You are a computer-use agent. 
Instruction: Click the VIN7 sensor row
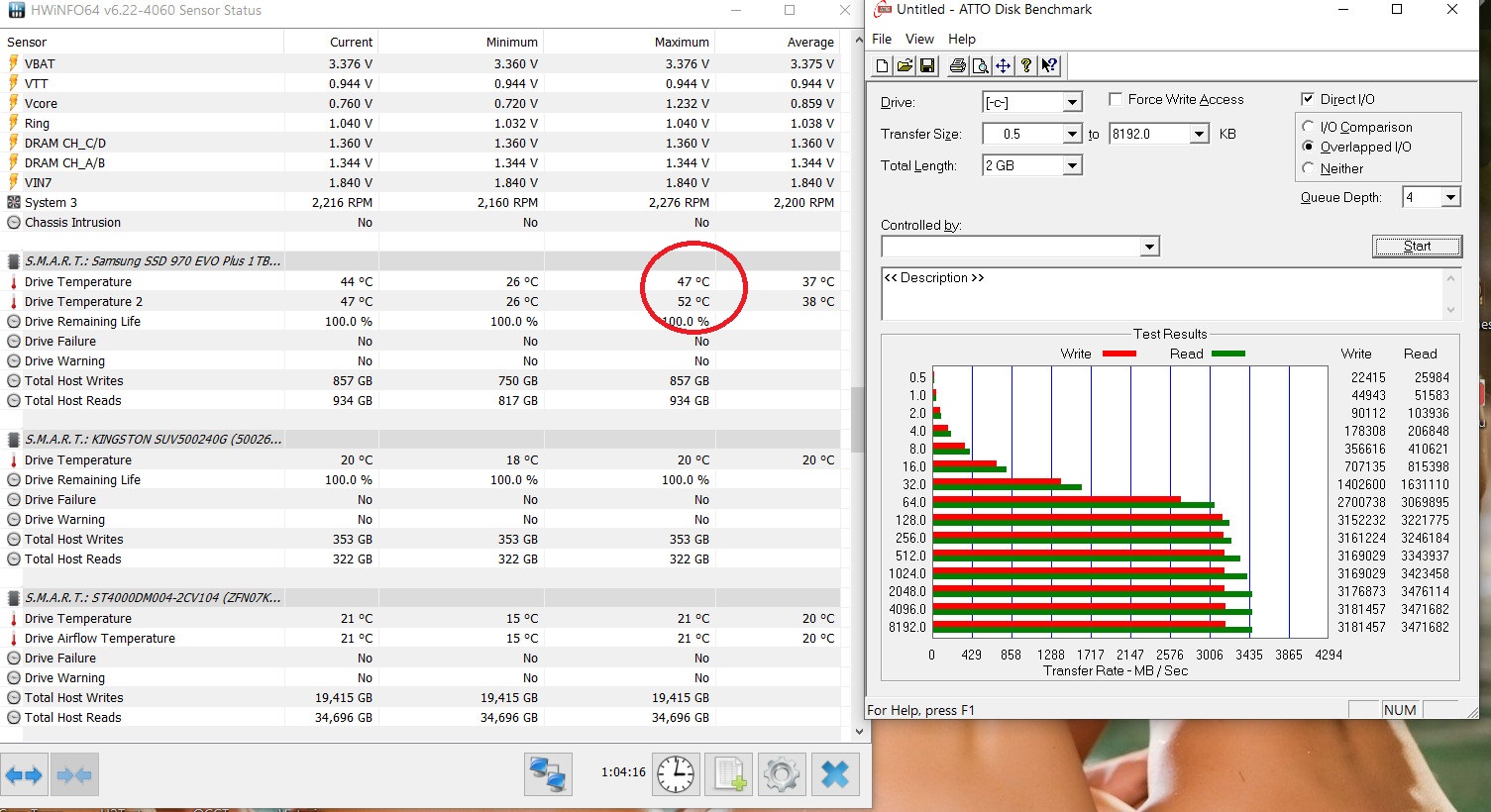[x=421, y=182]
